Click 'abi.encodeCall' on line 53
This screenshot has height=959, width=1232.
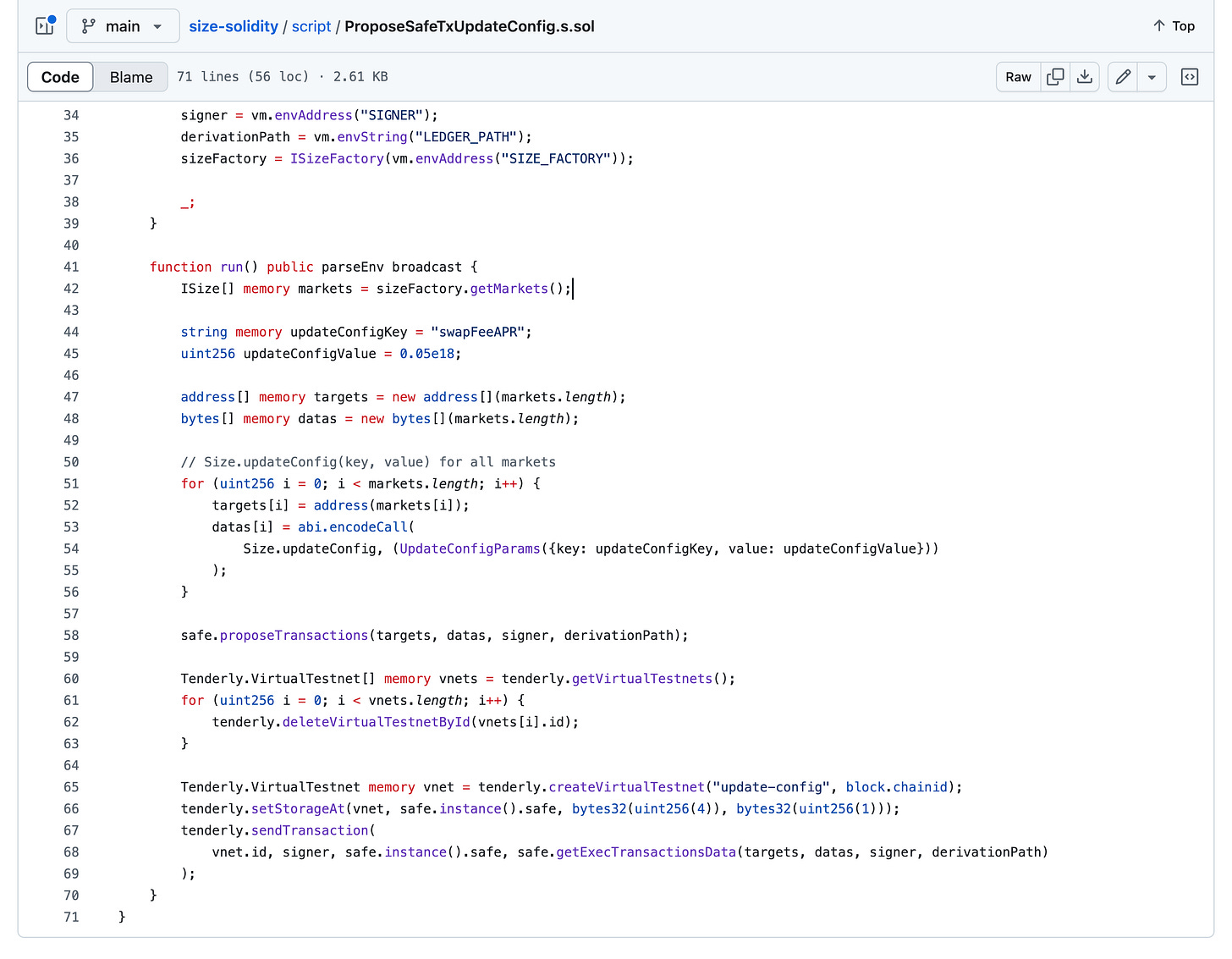point(353,527)
